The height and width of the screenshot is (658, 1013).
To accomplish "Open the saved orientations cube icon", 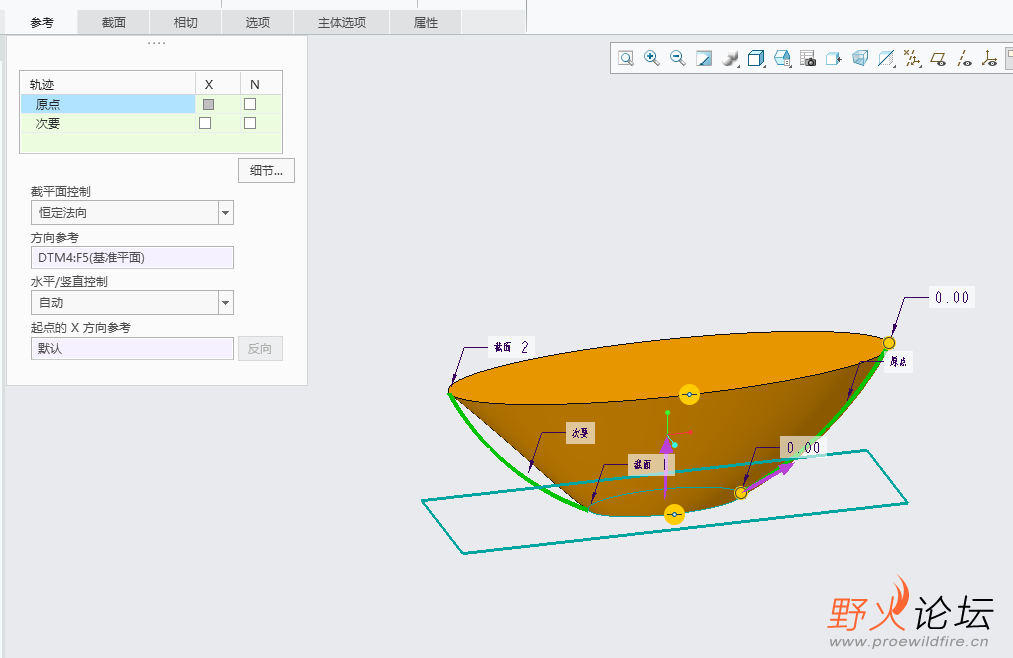I will 756,59.
